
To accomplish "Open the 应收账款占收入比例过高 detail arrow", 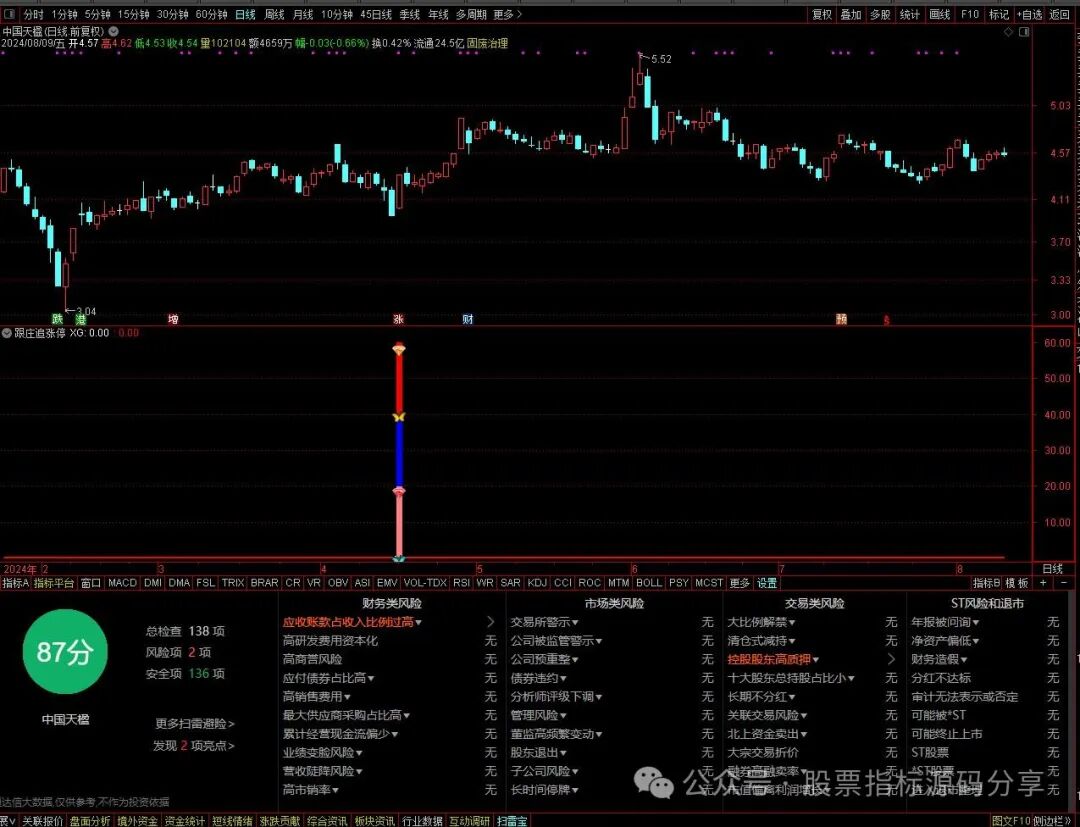I will (x=490, y=622).
